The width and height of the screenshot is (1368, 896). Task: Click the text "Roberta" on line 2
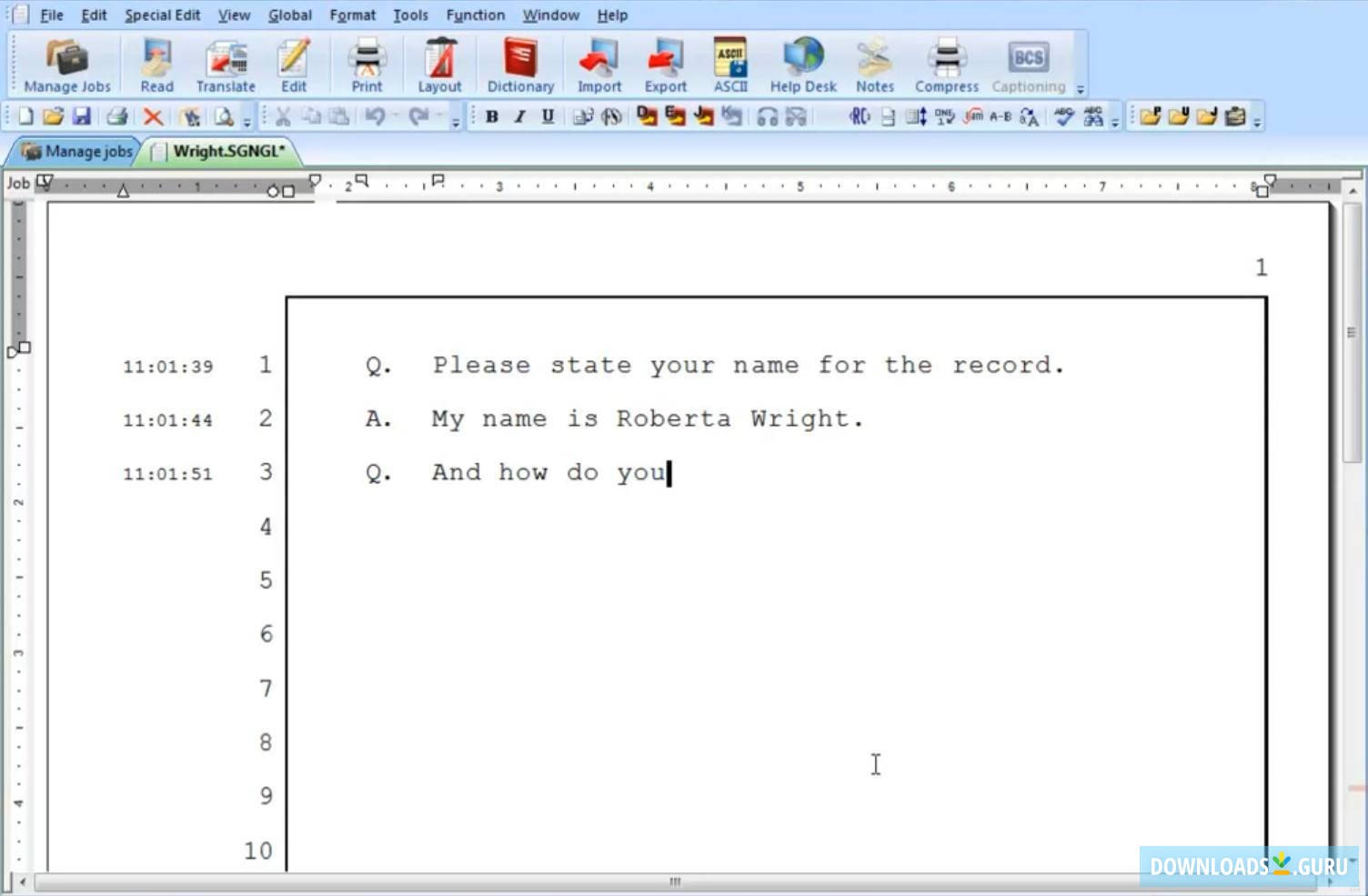point(673,418)
